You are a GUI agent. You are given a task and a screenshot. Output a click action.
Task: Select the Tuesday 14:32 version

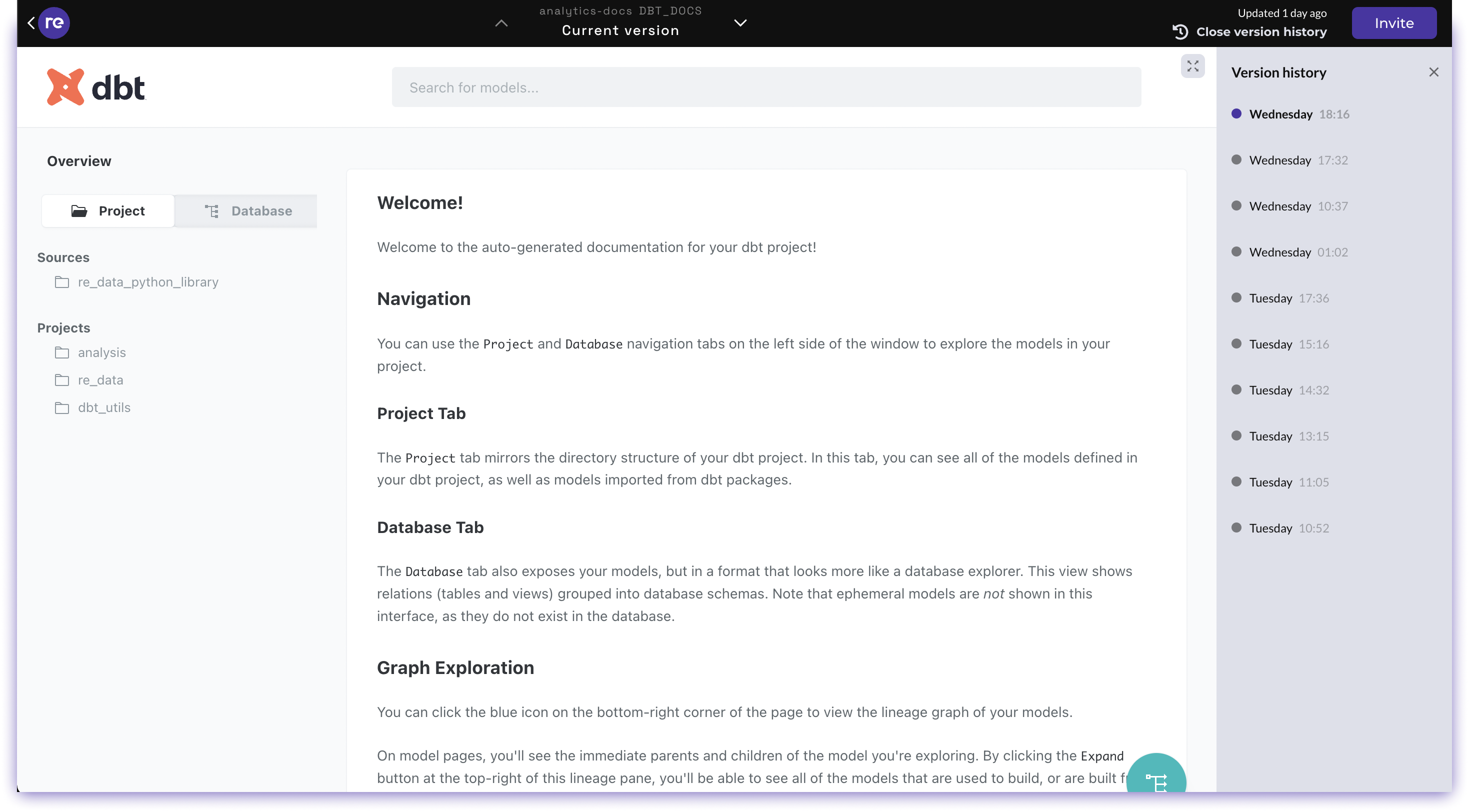(x=1279, y=390)
